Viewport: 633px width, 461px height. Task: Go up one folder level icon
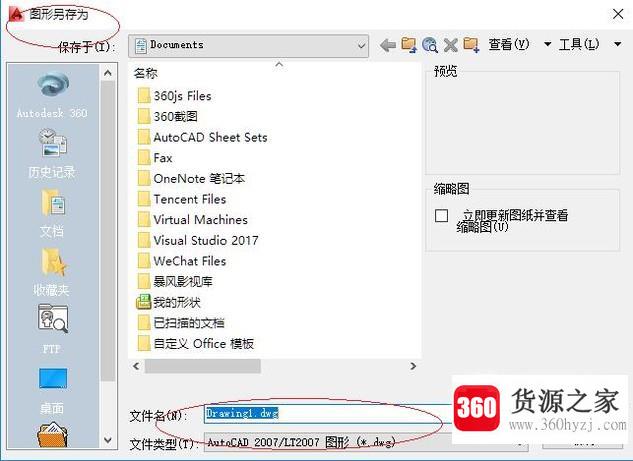[x=409, y=45]
